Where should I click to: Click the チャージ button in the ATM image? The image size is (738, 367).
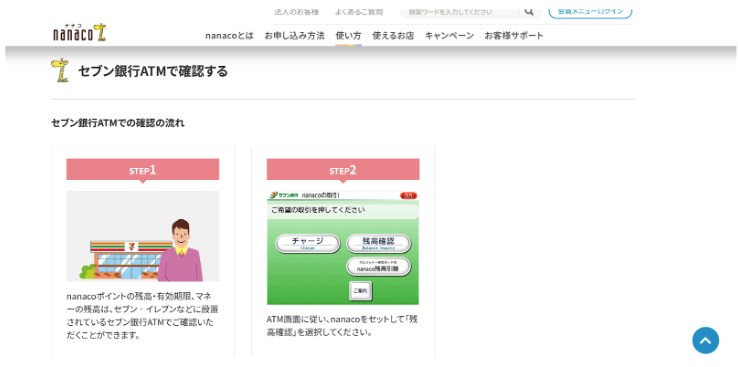click(x=308, y=243)
